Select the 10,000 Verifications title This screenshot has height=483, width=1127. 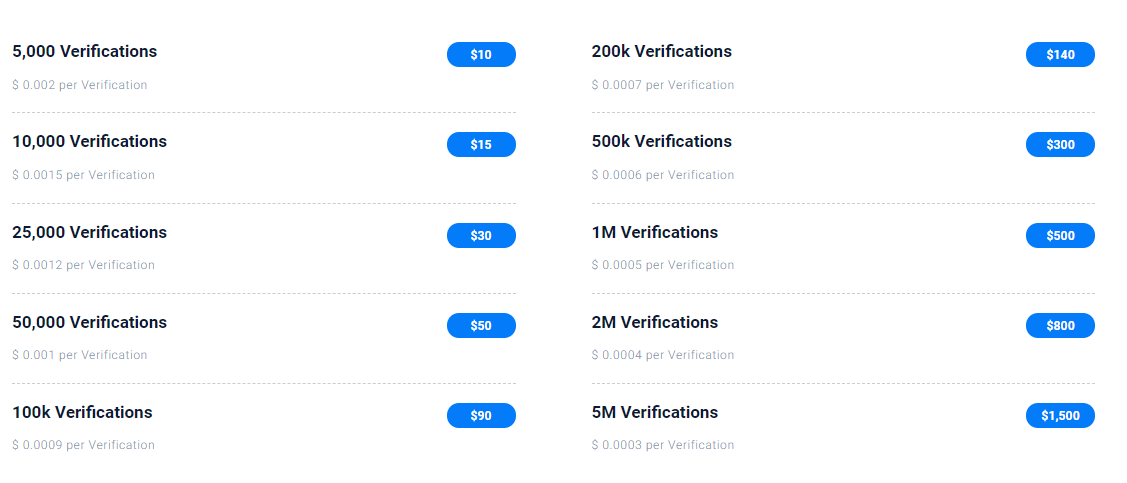90,142
